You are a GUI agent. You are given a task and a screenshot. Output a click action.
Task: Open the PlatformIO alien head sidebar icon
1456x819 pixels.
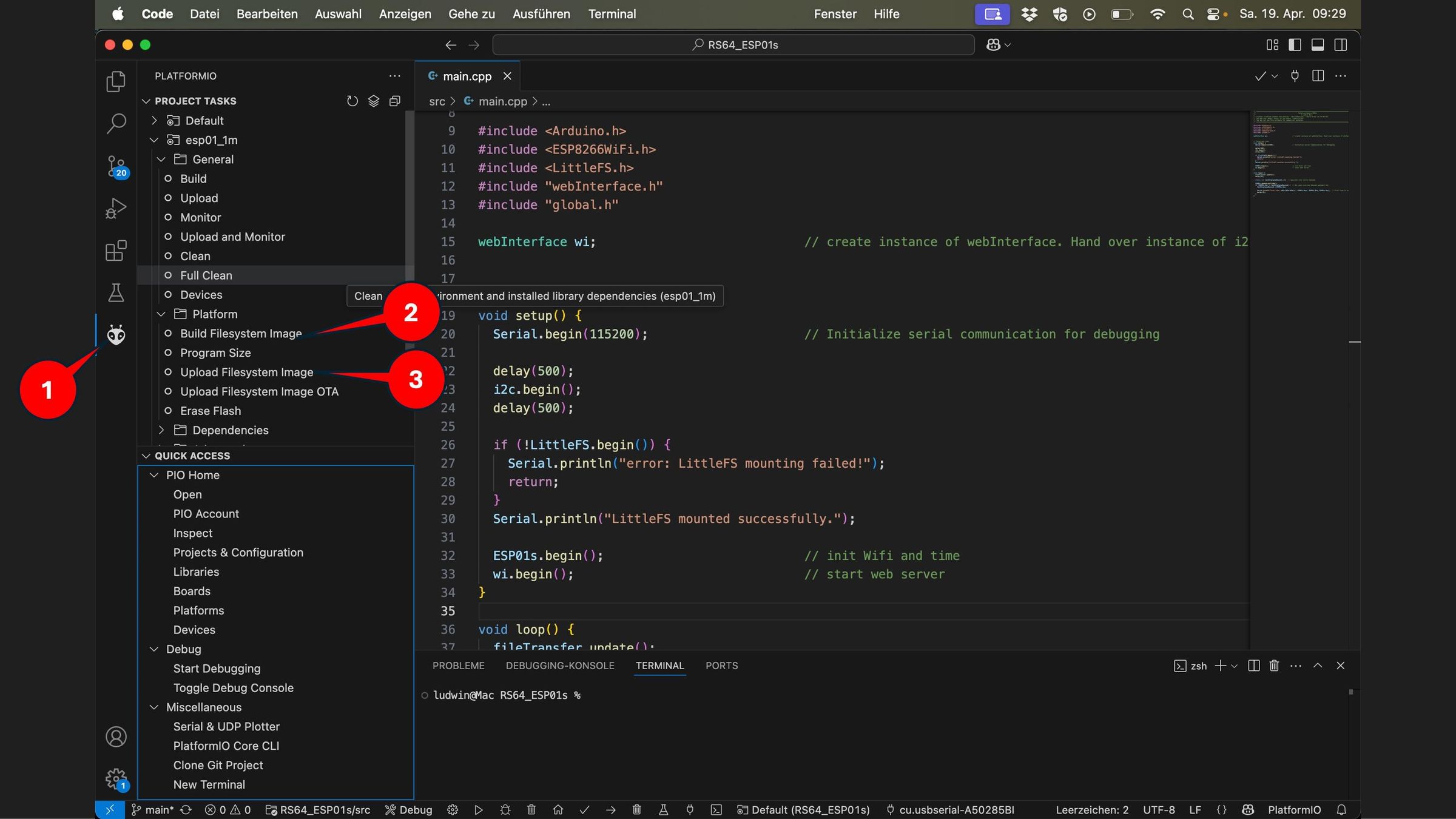(x=116, y=334)
